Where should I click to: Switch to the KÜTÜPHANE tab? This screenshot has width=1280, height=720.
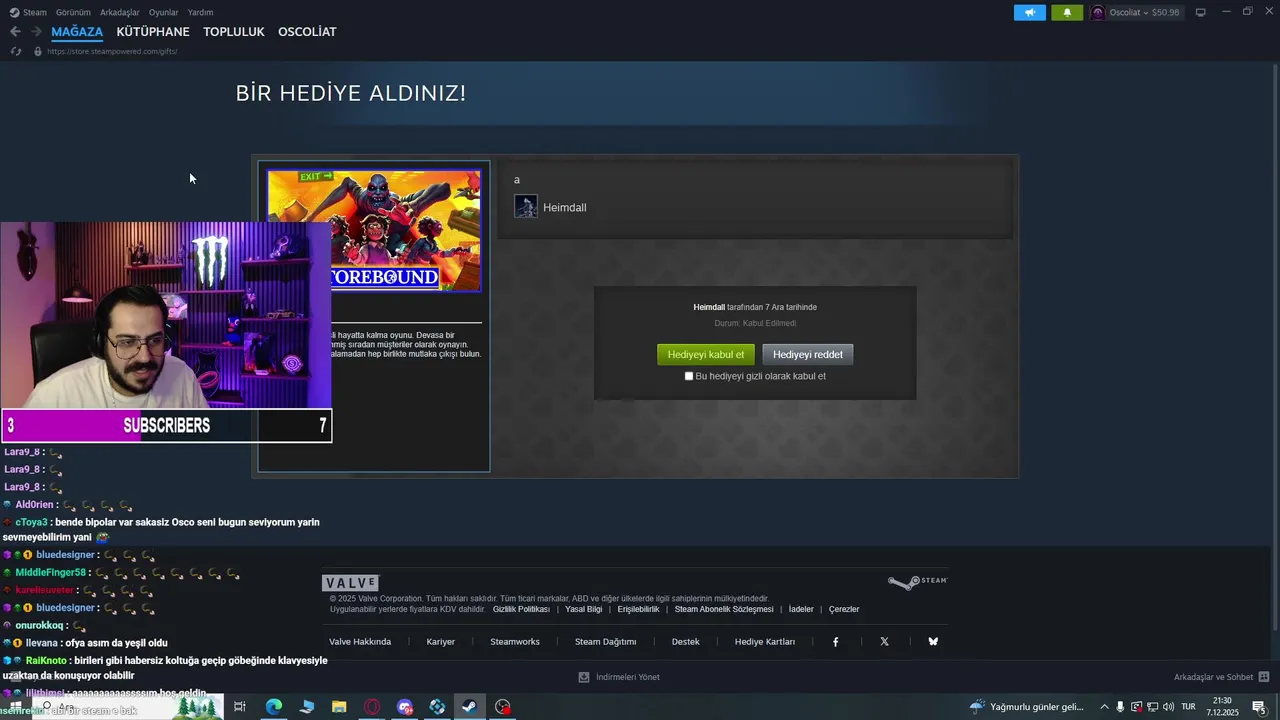tap(153, 32)
